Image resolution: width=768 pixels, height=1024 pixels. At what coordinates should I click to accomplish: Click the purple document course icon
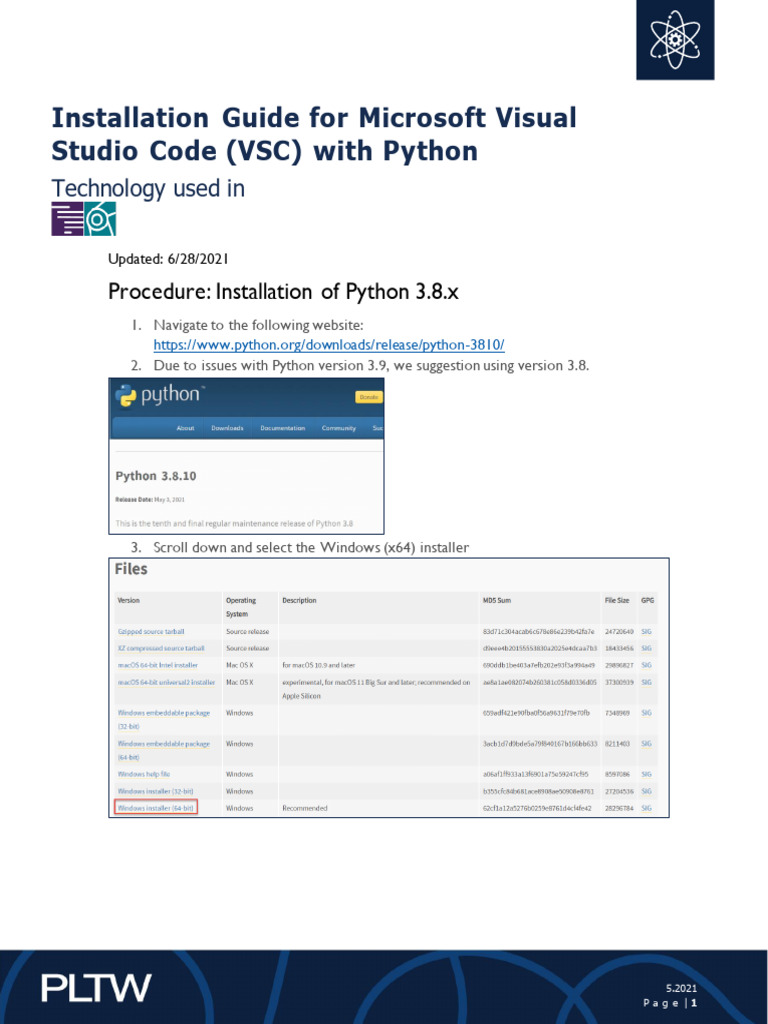67,218
